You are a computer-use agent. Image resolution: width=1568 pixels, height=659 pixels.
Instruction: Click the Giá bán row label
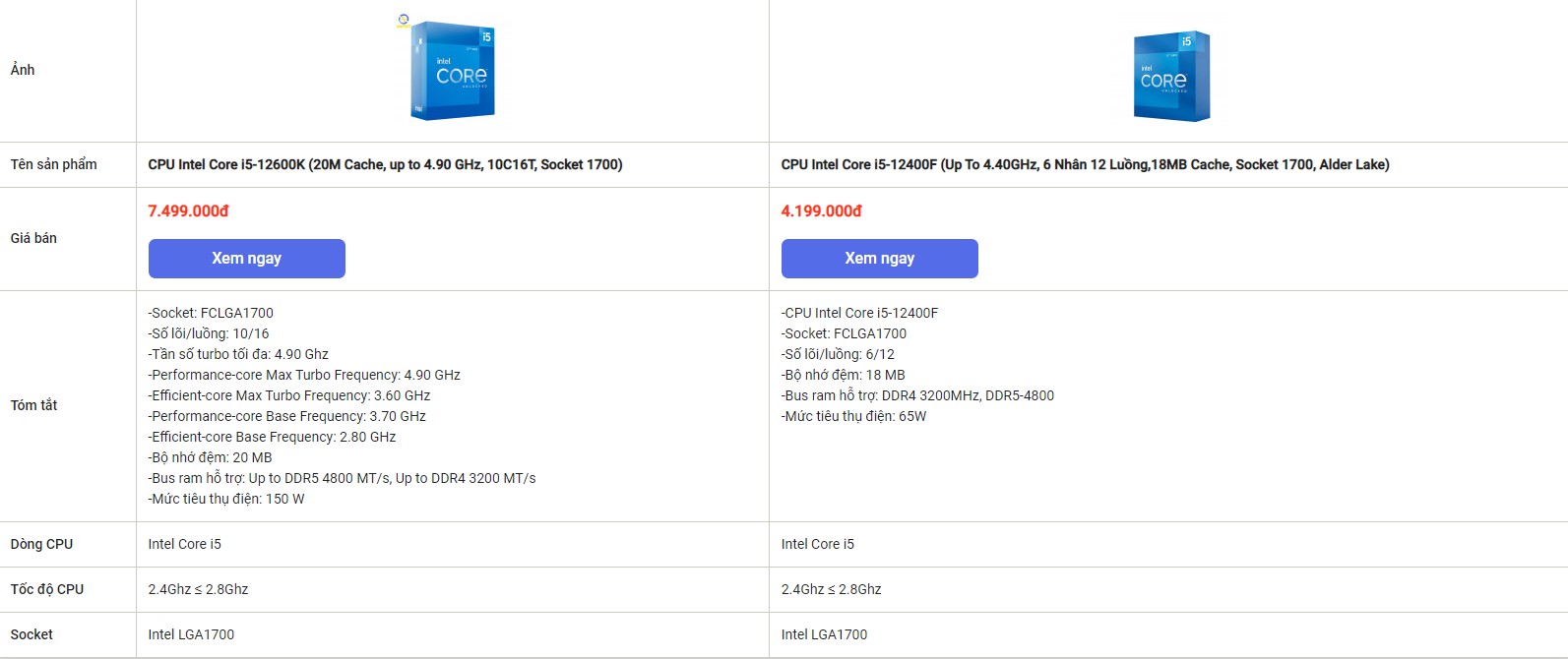[34, 238]
